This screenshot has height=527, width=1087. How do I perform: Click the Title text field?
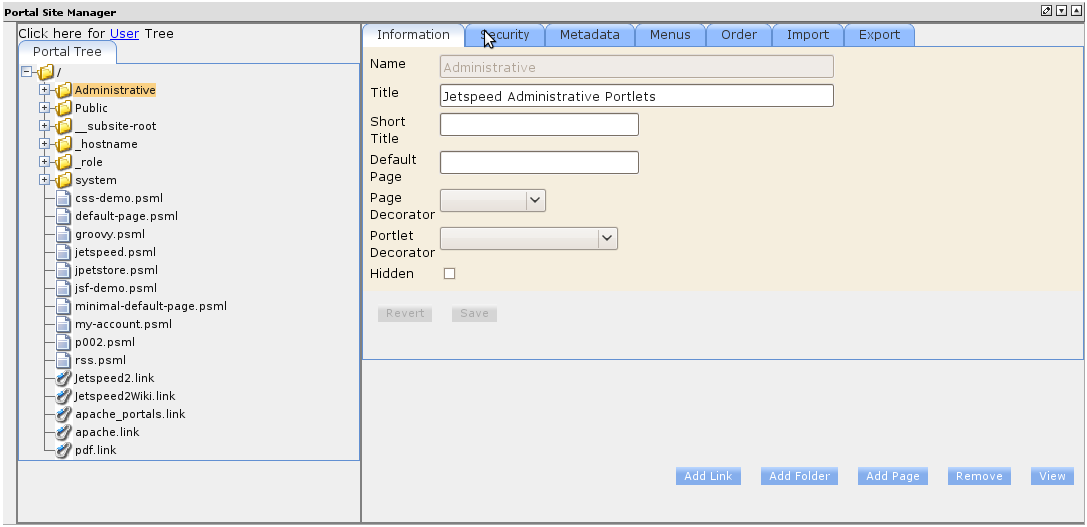point(636,96)
